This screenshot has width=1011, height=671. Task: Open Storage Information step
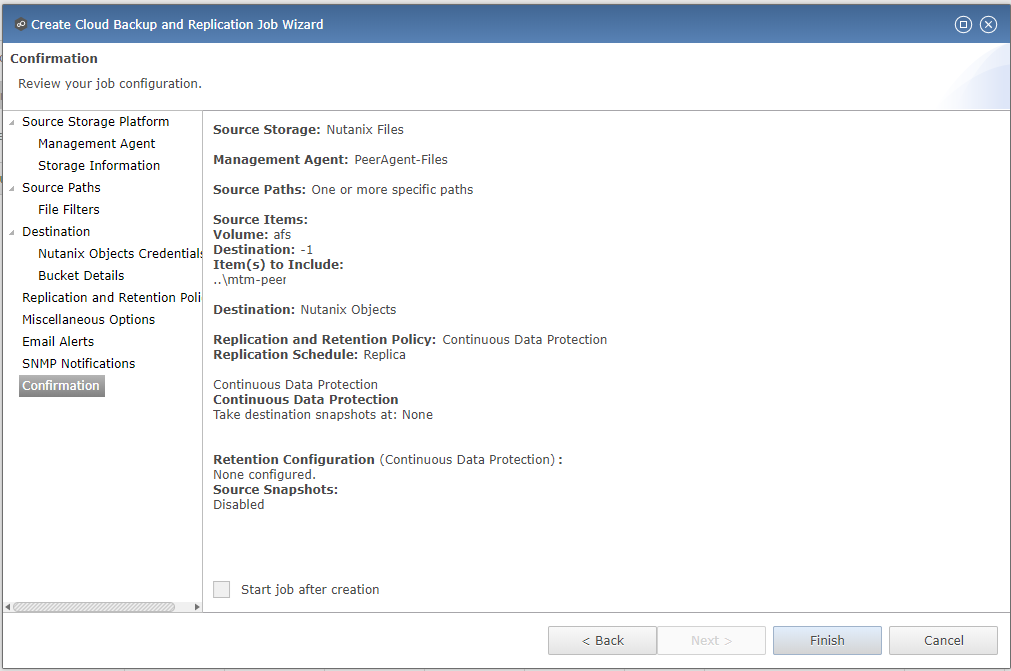click(x=99, y=166)
